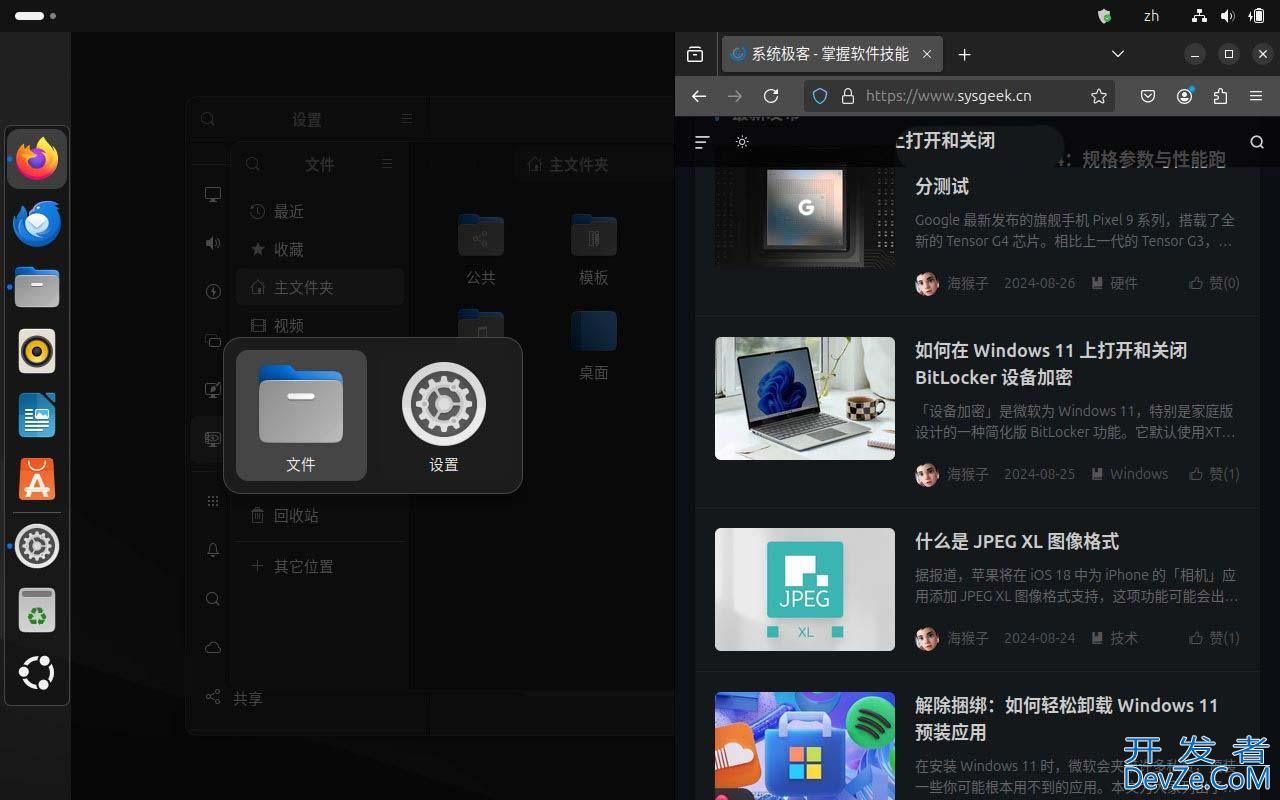Open the Trash icon in the dock
Viewport: 1280px width, 800px height.
pos(37,610)
